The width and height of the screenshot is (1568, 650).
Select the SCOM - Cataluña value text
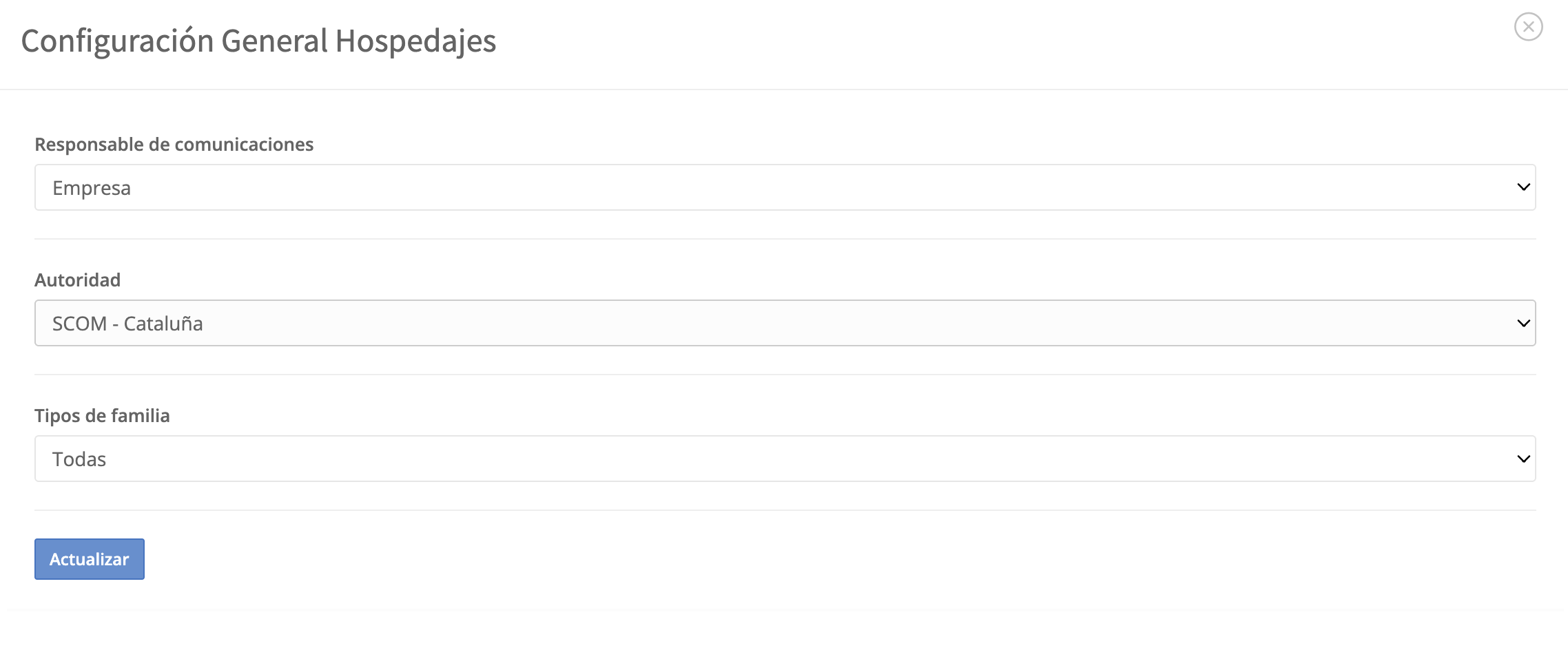coord(127,324)
